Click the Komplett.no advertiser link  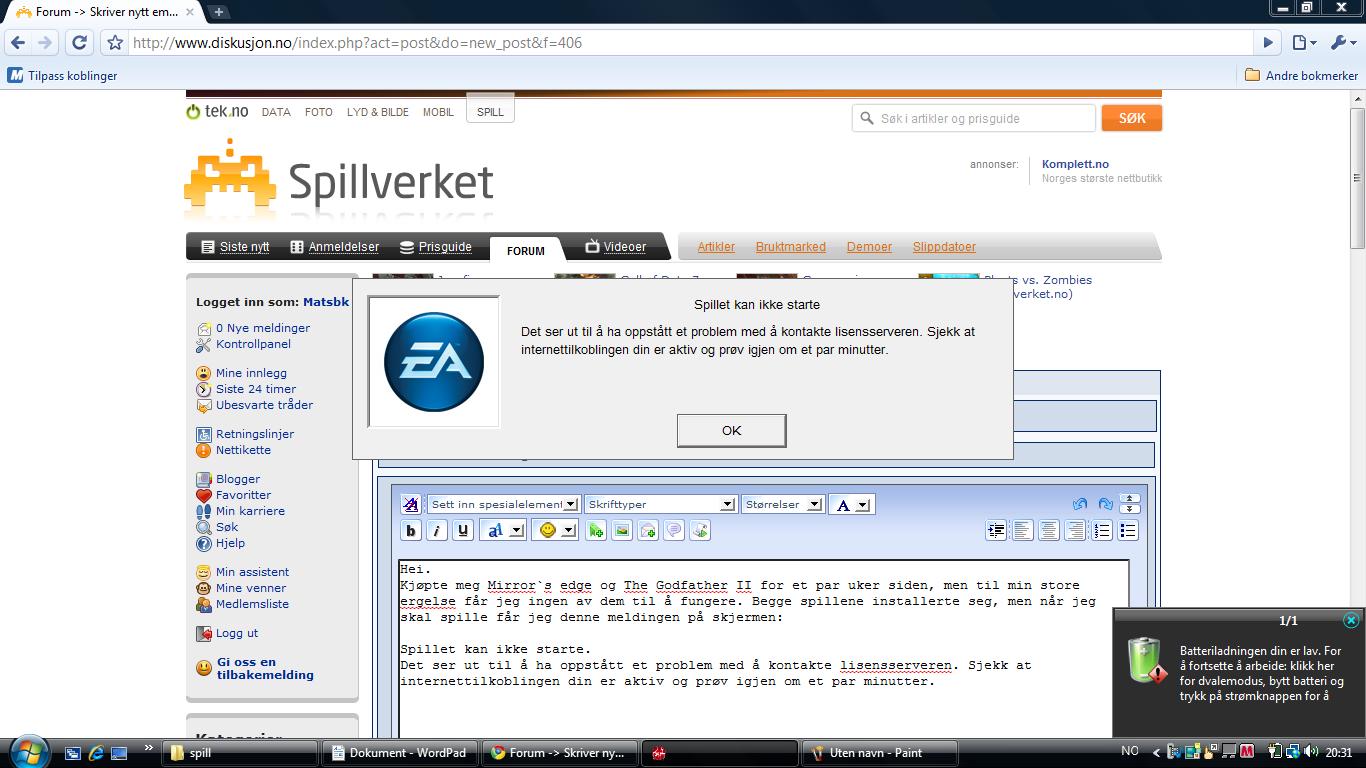(1075, 164)
